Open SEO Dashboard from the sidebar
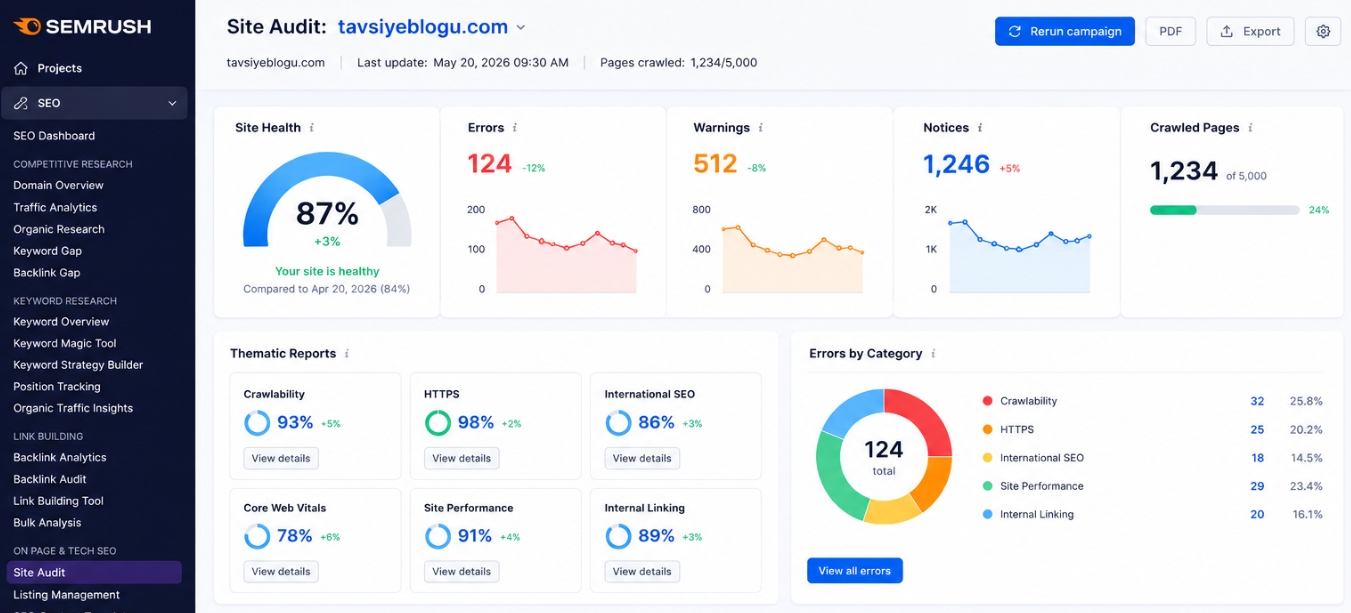 pos(54,136)
